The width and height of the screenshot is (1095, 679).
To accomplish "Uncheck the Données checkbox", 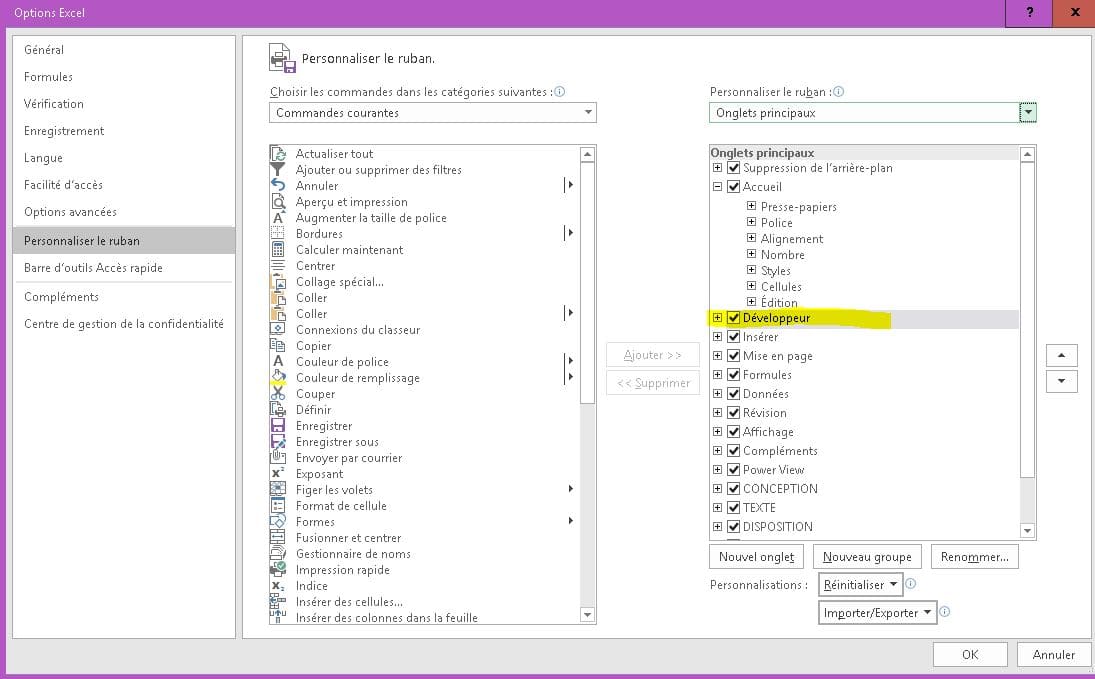I will pyautogui.click(x=733, y=393).
